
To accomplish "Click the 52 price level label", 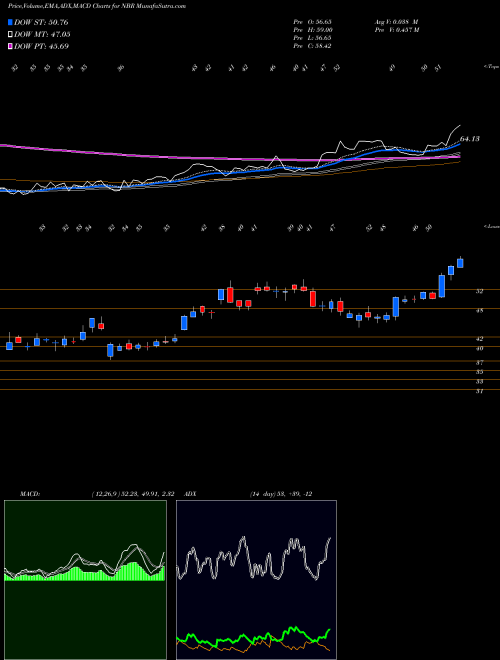I will pyautogui.click(x=479, y=291).
